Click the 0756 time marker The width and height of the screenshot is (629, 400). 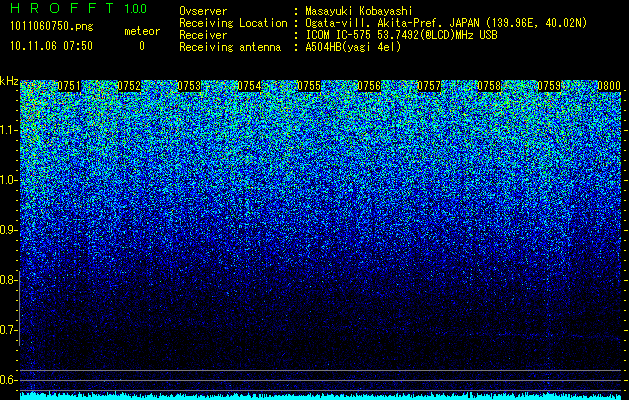[369, 86]
